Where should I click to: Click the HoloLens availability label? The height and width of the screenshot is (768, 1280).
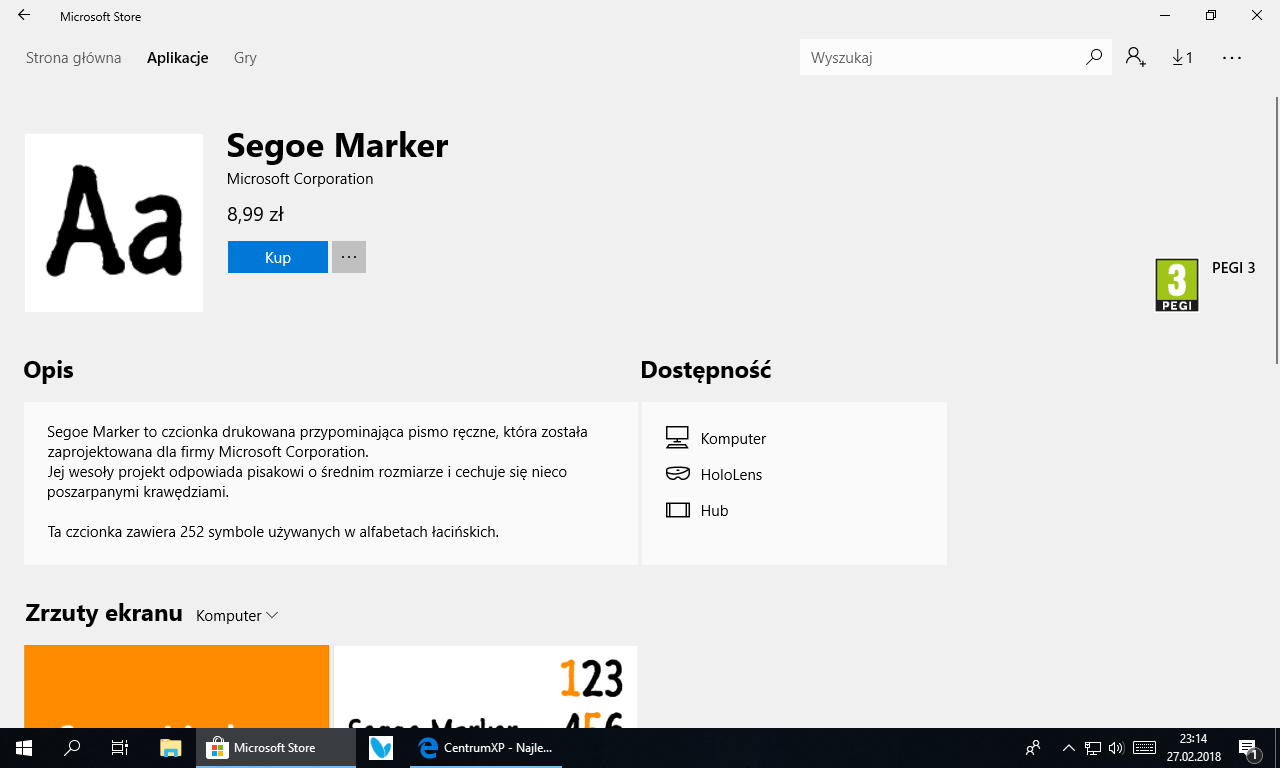pos(731,475)
